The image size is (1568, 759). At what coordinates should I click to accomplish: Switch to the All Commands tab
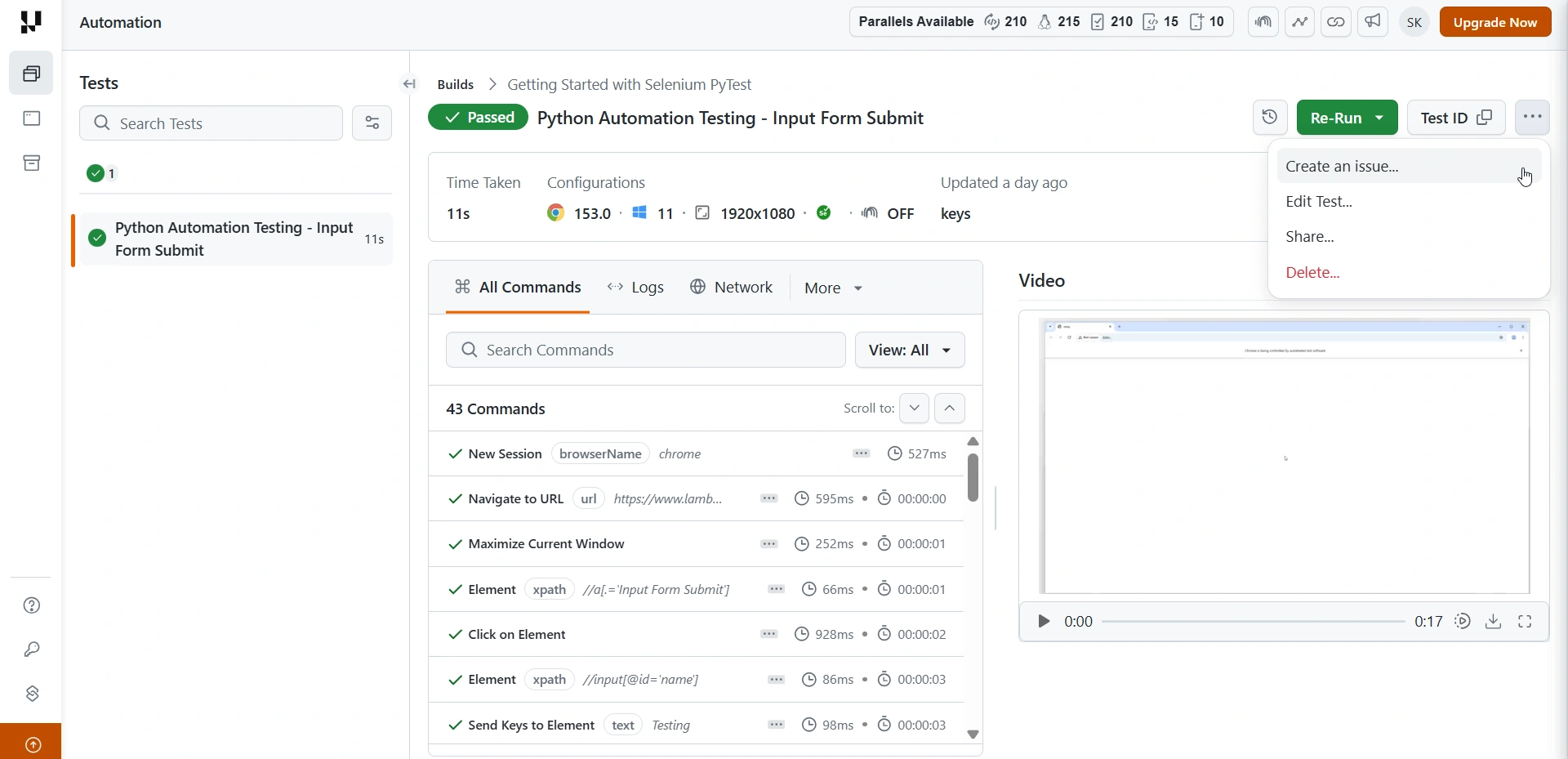(518, 287)
